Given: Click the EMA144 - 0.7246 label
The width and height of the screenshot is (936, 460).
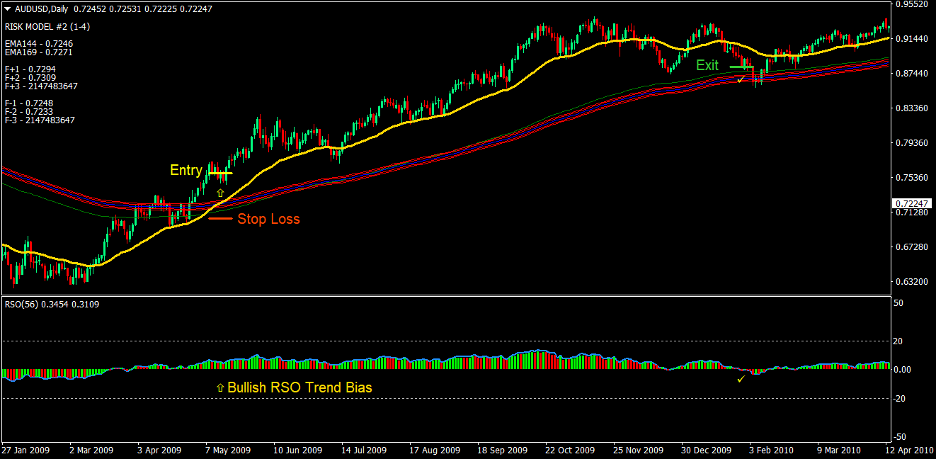Looking at the screenshot, I should coord(38,44).
